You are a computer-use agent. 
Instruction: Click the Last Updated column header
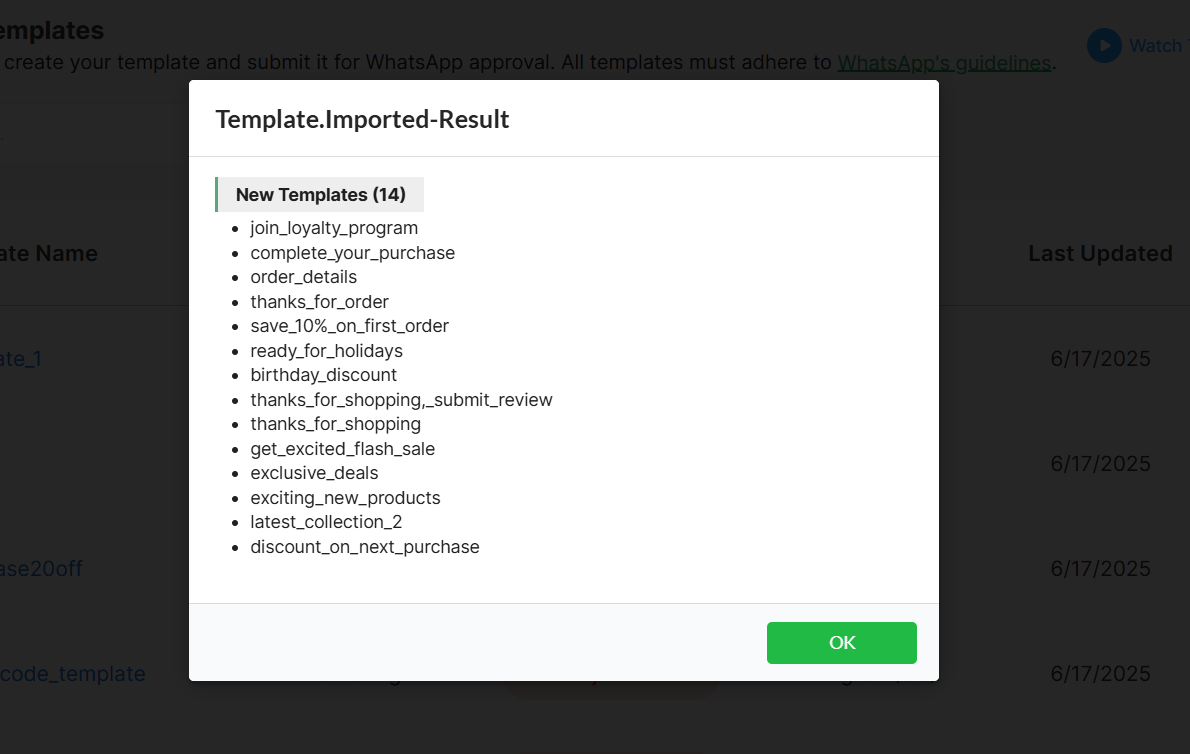(x=1100, y=253)
